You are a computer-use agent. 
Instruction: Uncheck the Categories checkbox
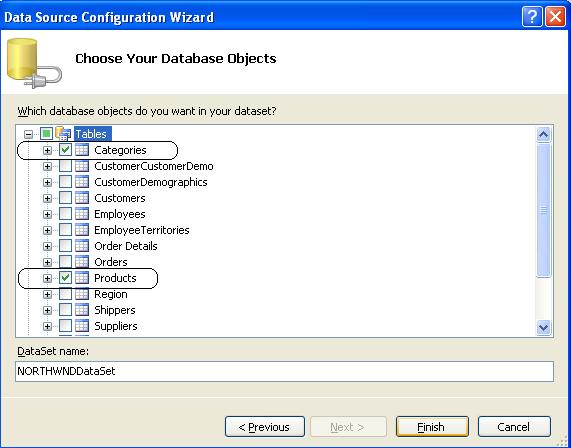66,150
